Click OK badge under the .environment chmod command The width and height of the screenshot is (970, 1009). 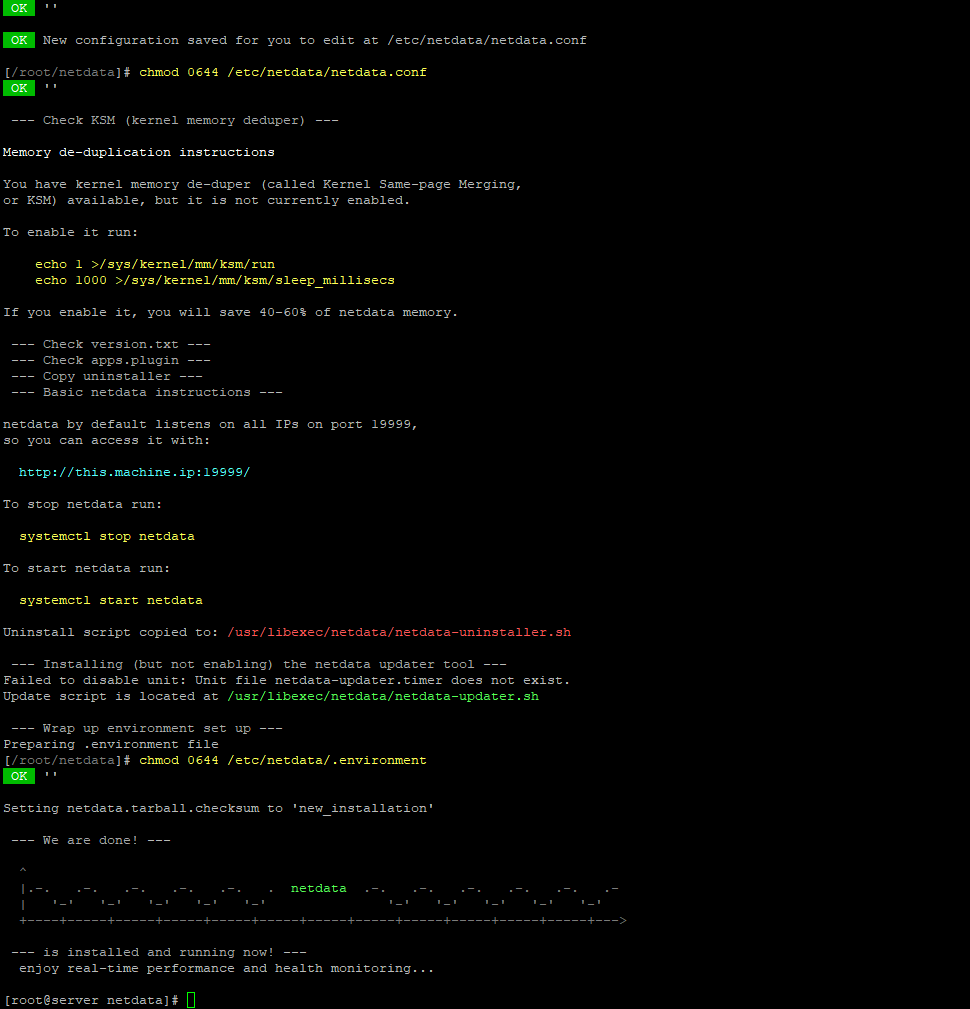click(19, 776)
